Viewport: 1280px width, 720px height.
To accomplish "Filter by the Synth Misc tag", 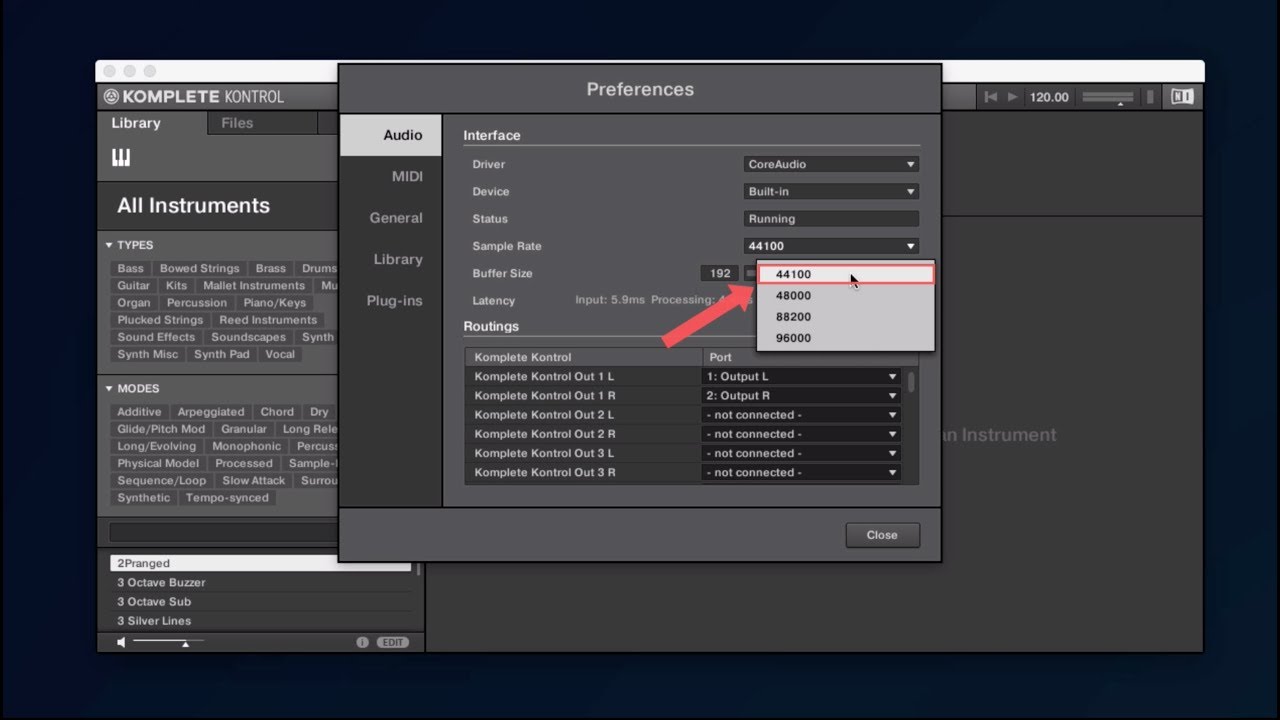I will (x=148, y=354).
